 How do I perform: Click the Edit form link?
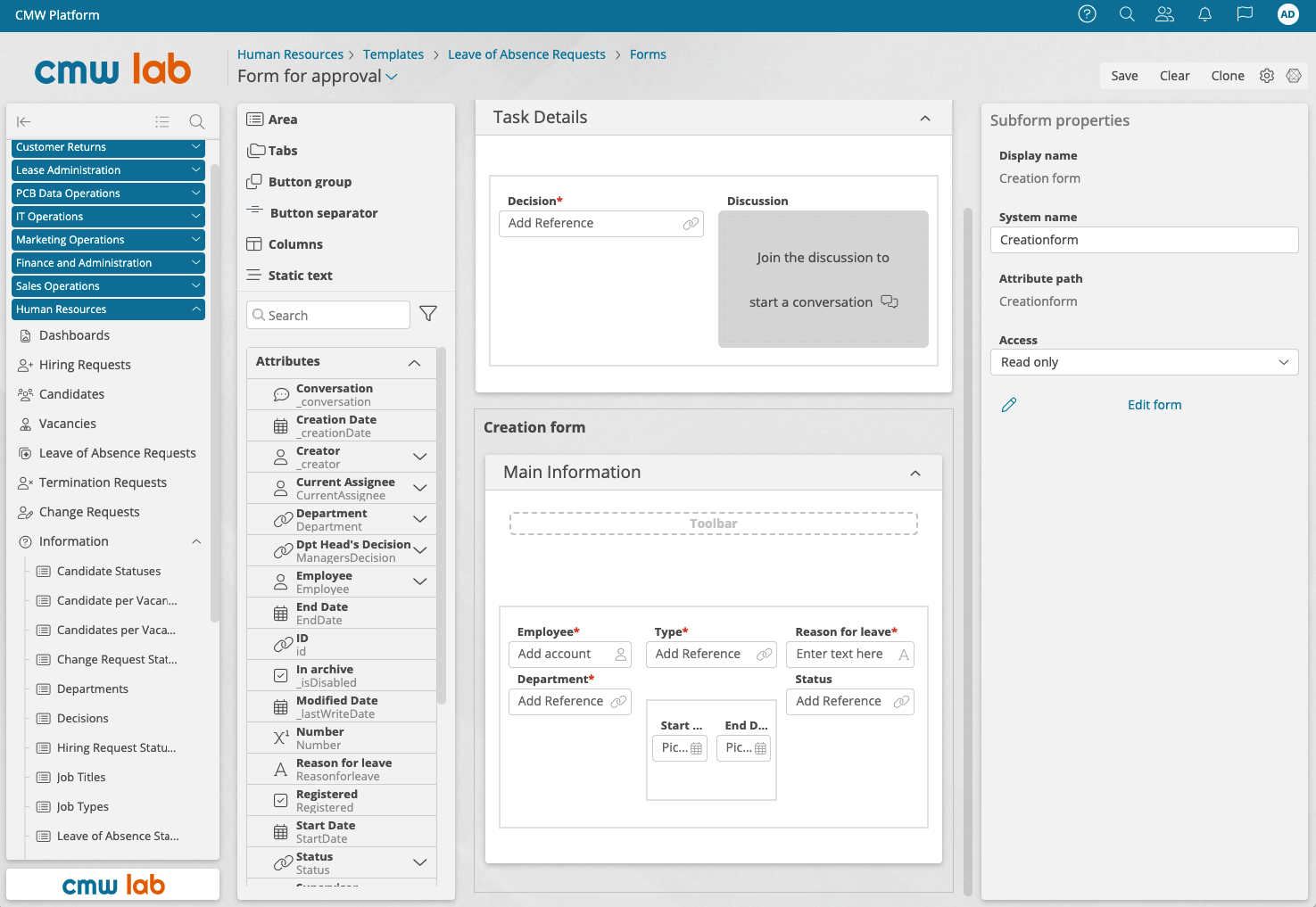pyautogui.click(x=1155, y=405)
